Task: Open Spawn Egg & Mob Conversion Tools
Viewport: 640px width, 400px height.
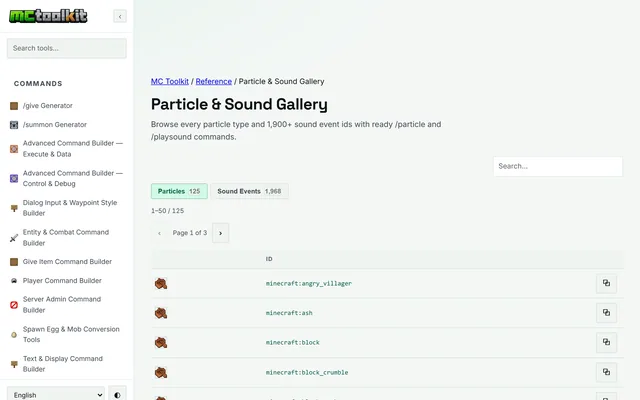Action: pos(71,334)
